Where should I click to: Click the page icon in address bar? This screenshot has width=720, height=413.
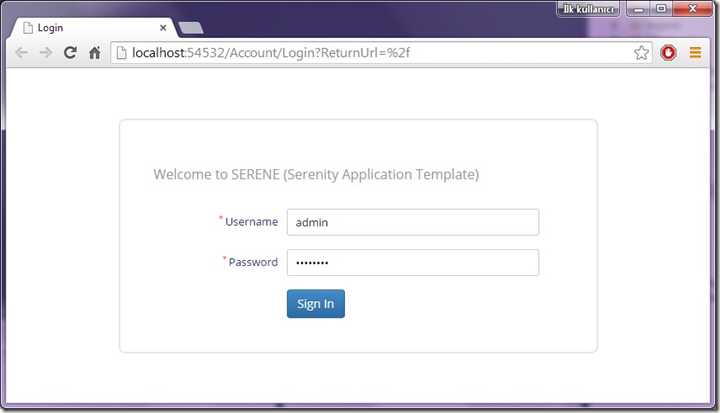tap(121, 53)
